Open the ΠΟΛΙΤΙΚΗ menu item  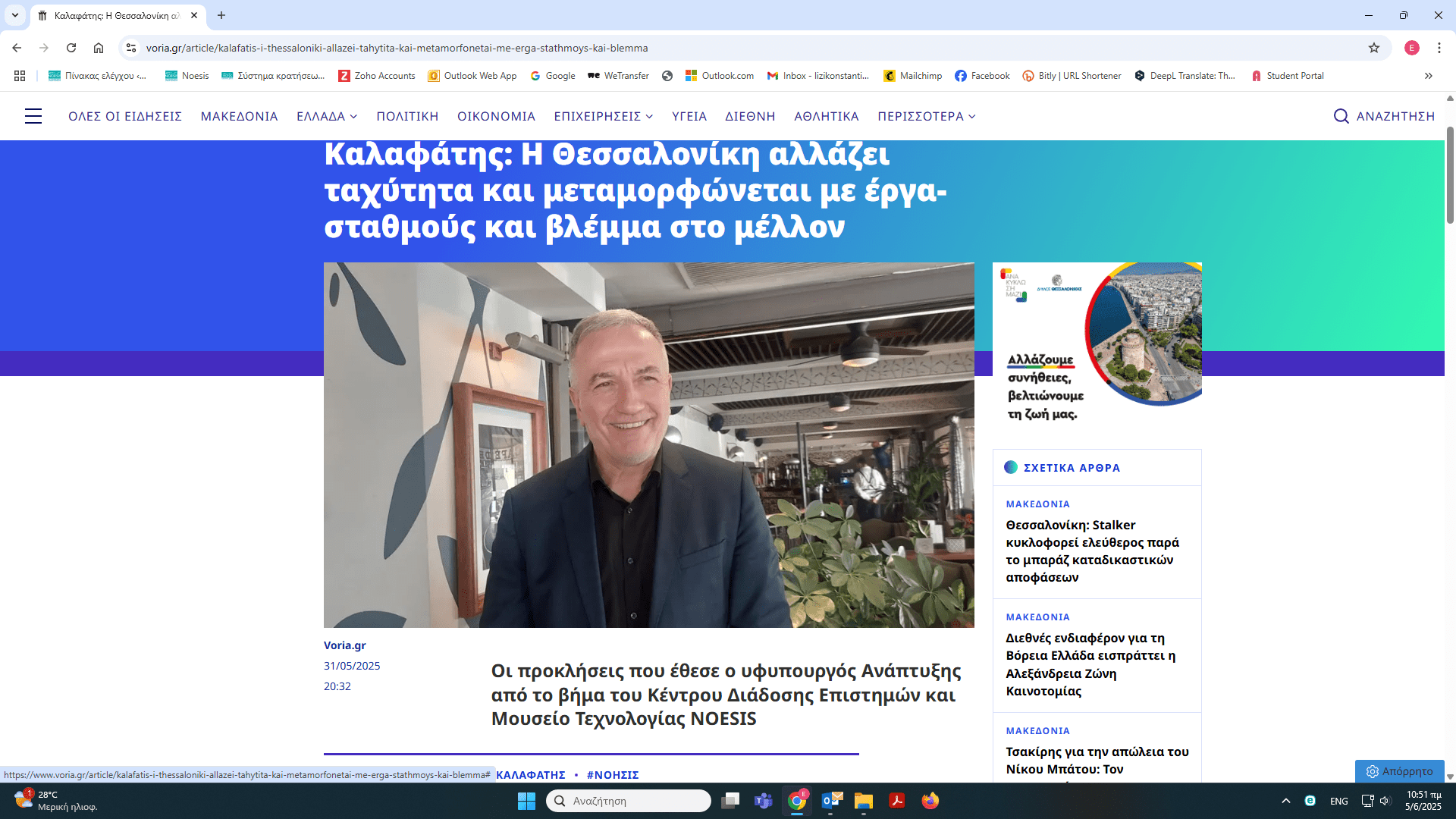tap(407, 116)
